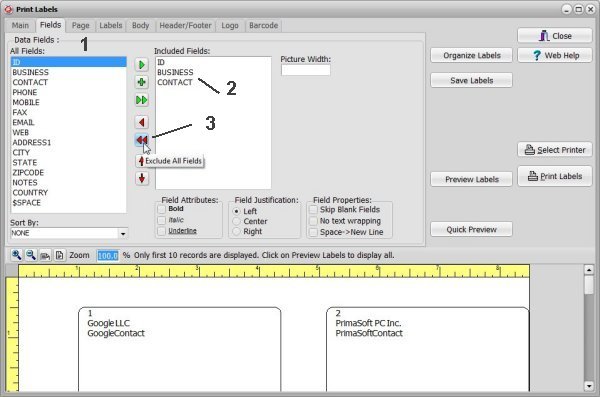Select Left field justification
Viewport: 600px width, 397px height.
tap(236, 211)
